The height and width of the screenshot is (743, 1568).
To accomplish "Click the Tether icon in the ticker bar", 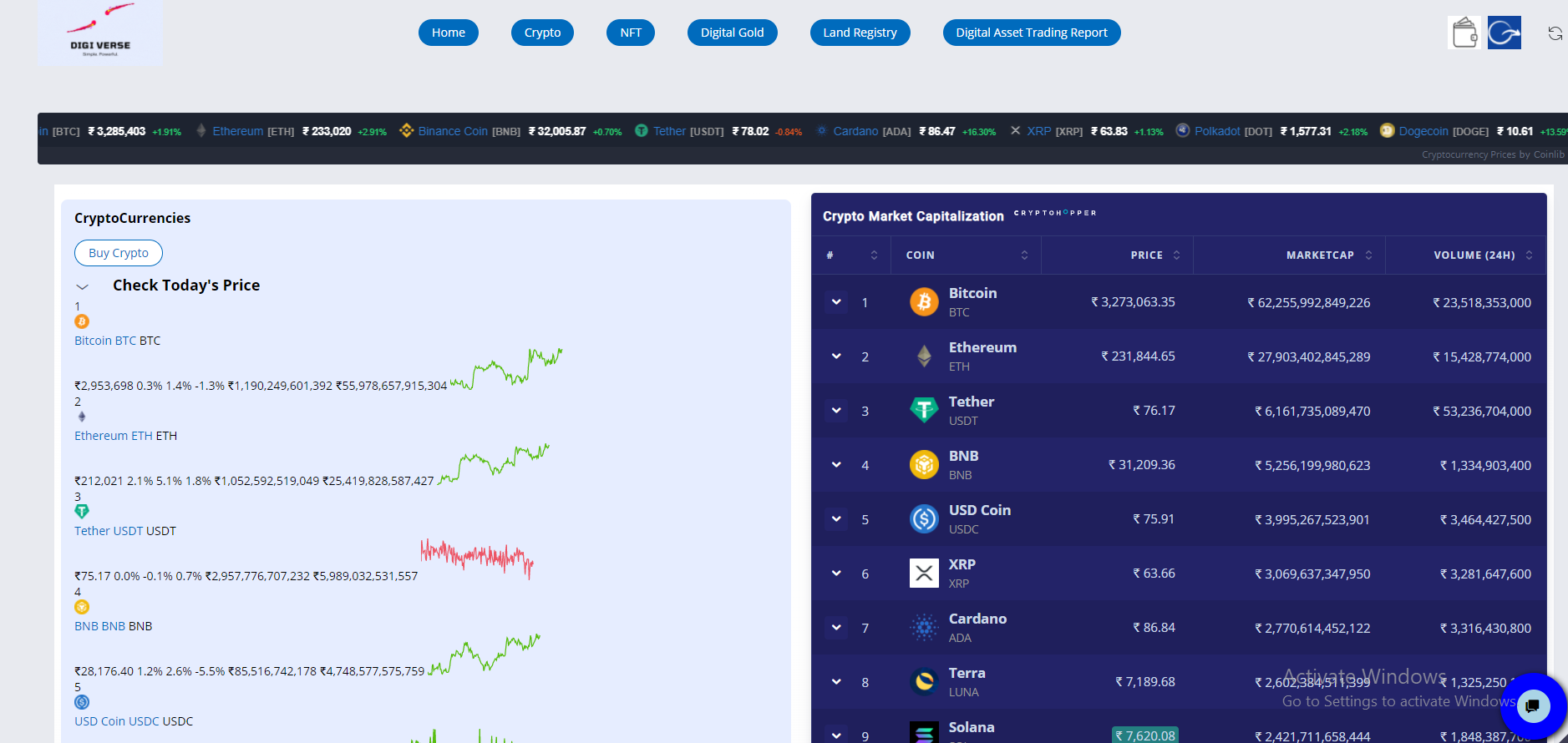I will [642, 130].
